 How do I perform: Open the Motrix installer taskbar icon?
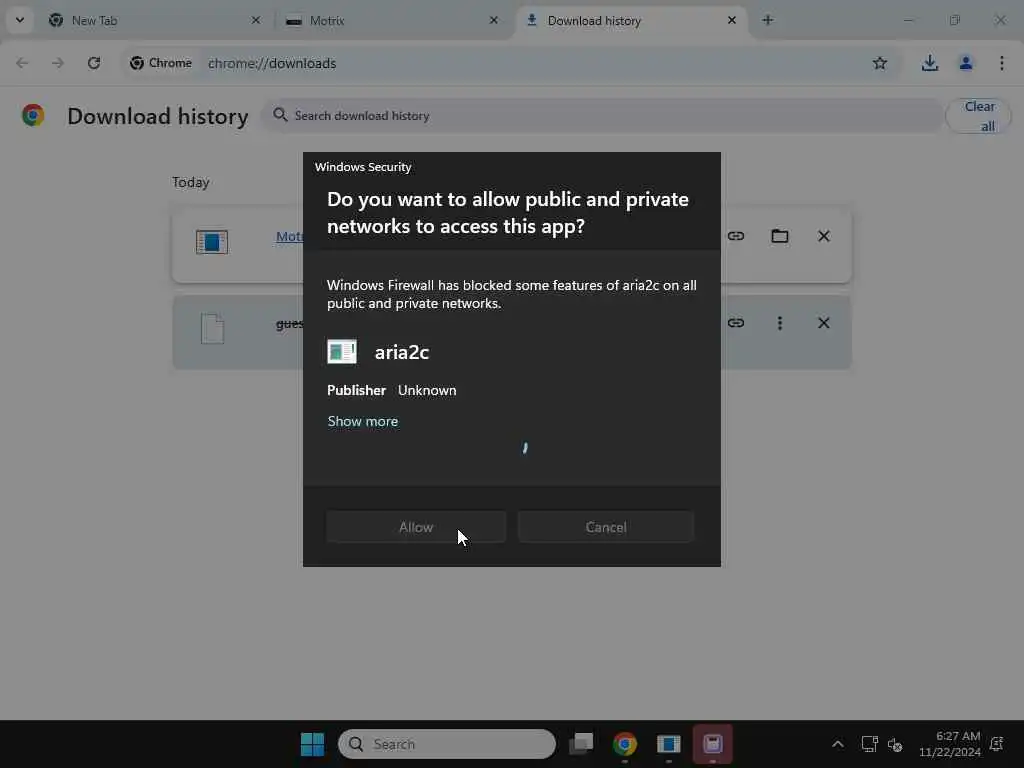pyautogui.click(x=668, y=744)
